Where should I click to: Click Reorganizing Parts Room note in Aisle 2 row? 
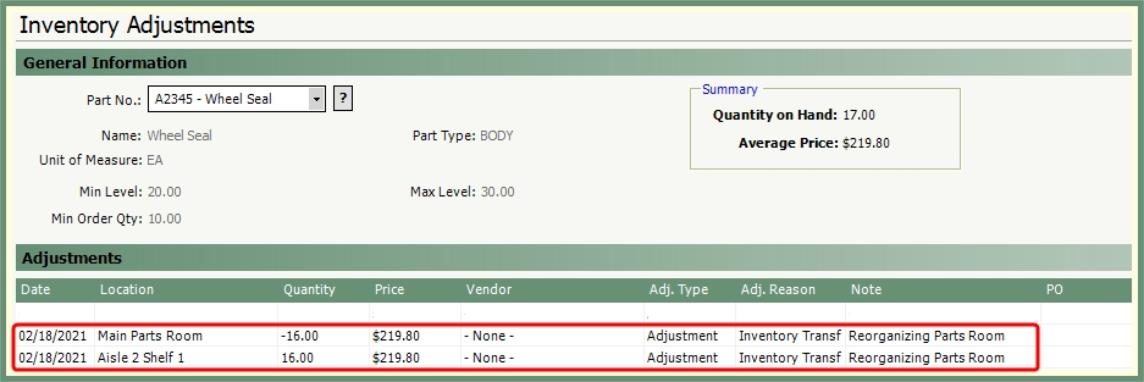click(x=927, y=358)
